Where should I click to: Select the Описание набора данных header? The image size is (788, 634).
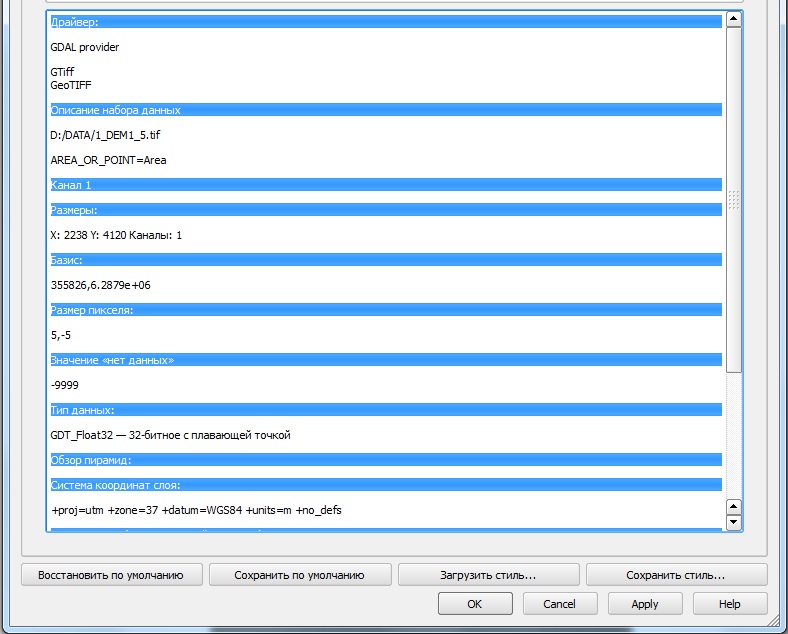tap(386, 110)
